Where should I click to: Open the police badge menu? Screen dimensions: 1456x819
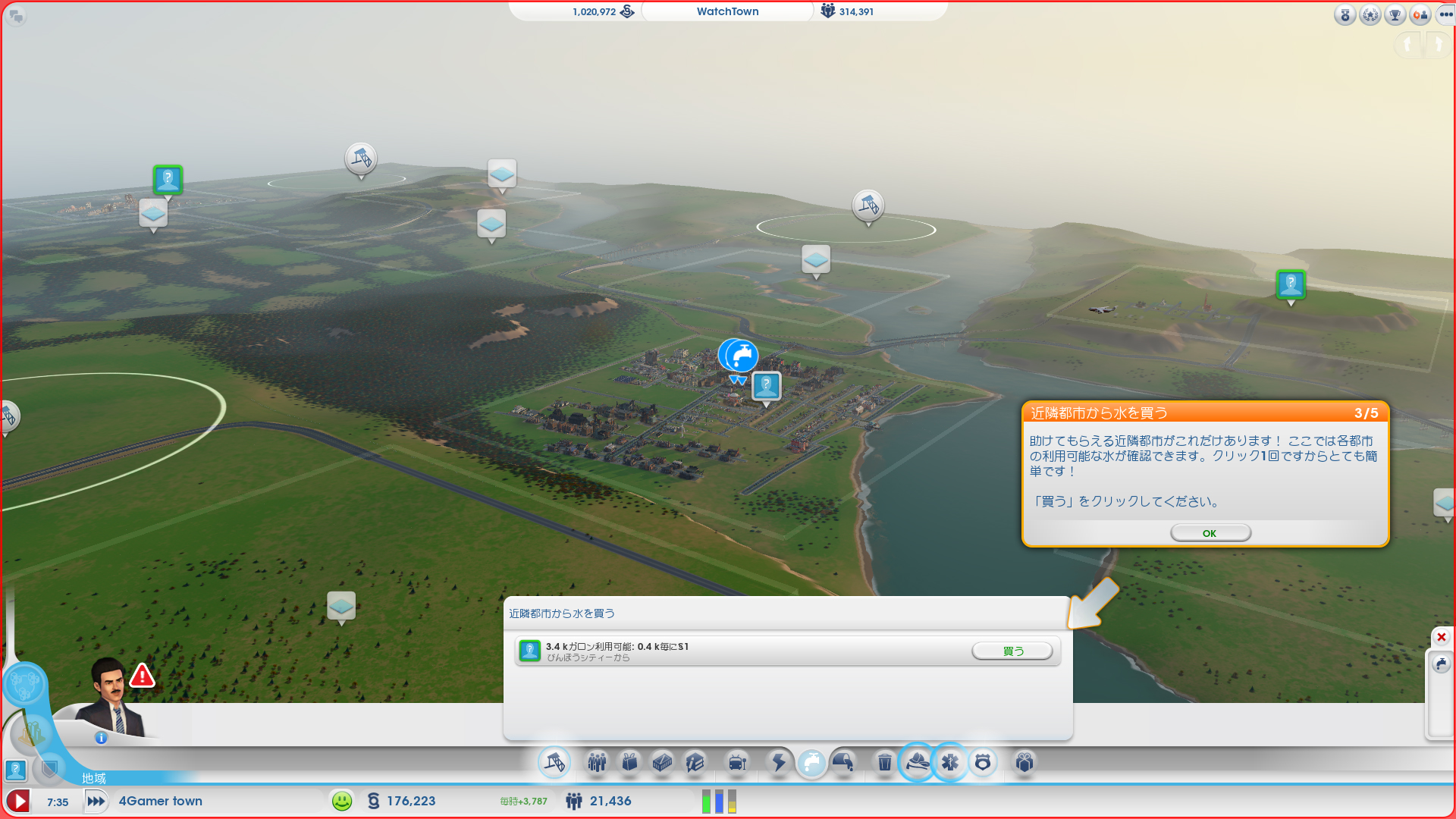click(983, 762)
